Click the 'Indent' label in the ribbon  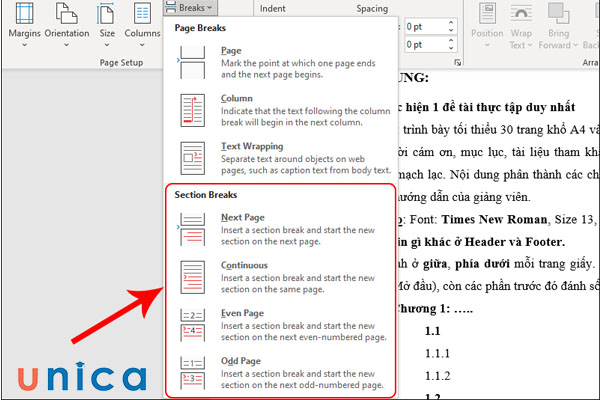click(272, 8)
